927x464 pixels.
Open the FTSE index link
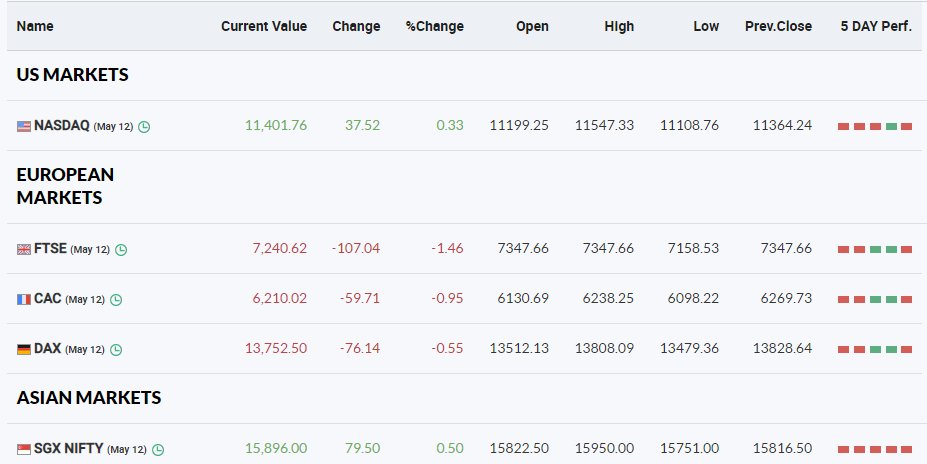pyautogui.click(x=50, y=248)
